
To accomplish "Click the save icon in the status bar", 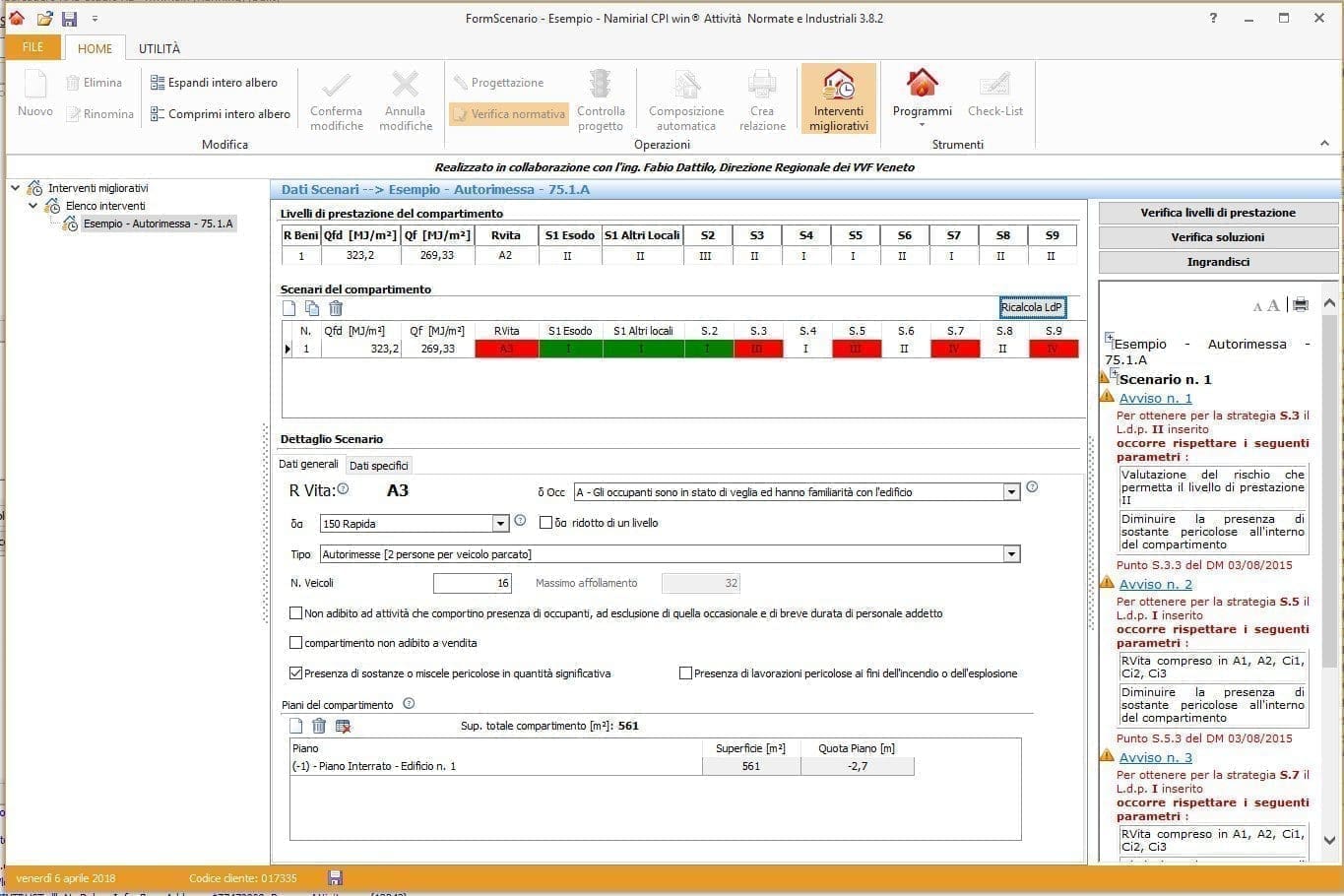I will pos(335,877).
